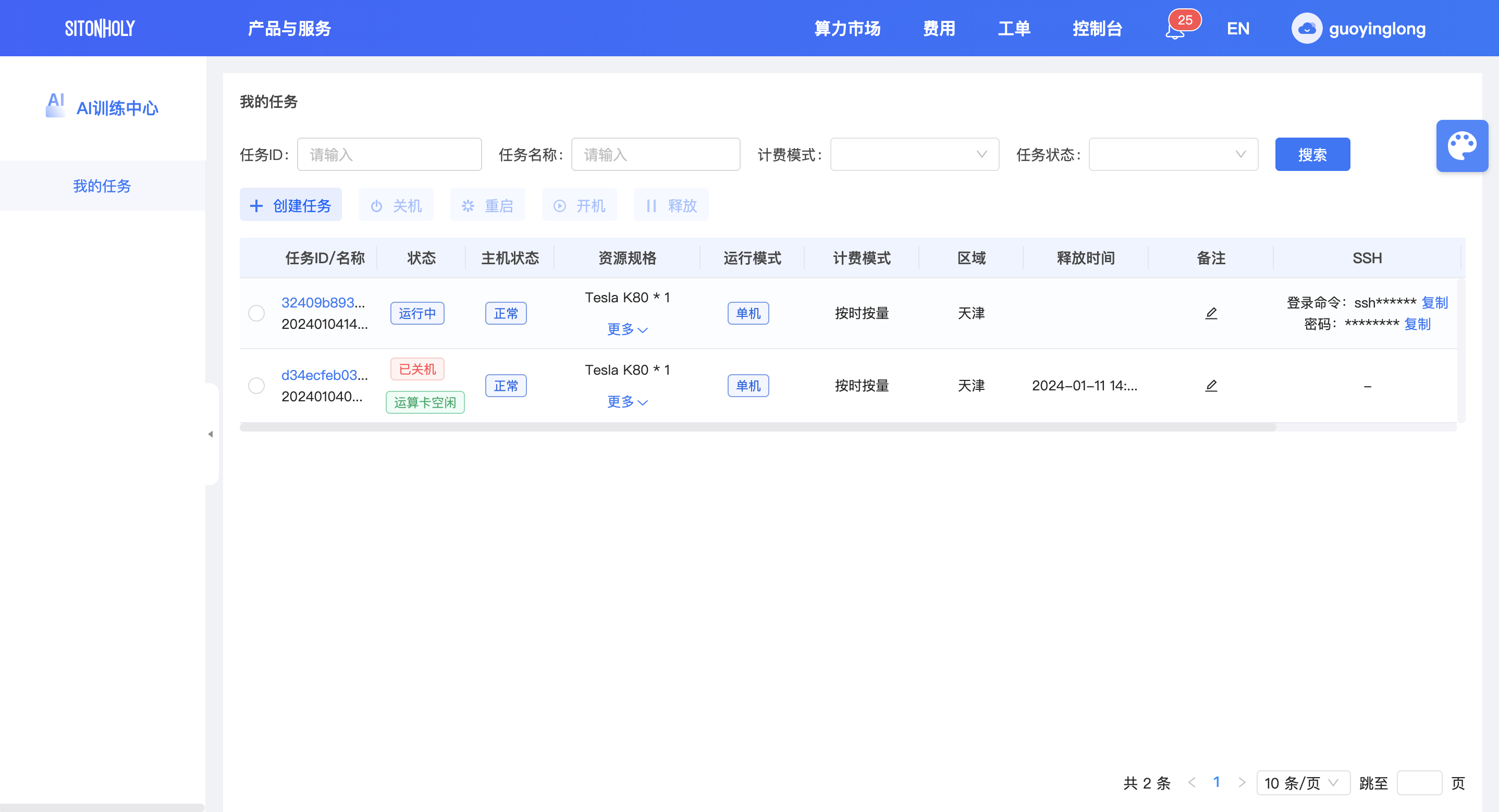The height and width of the screenshot is (812, 1499).
Task: Select the radio for task 32409b893
Action: coord(256,314)
